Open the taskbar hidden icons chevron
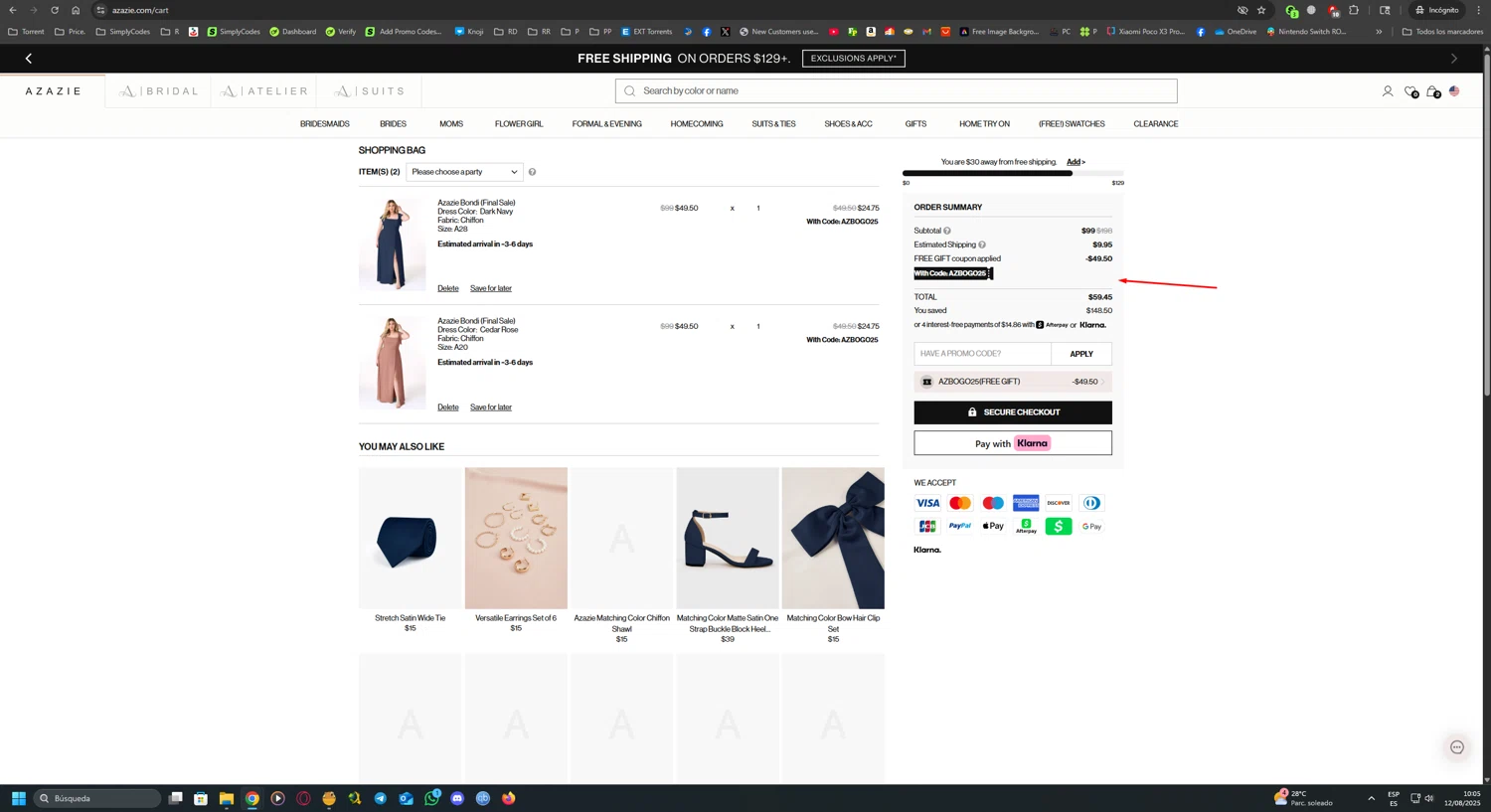The image size is (1491, 812). 1371,798
